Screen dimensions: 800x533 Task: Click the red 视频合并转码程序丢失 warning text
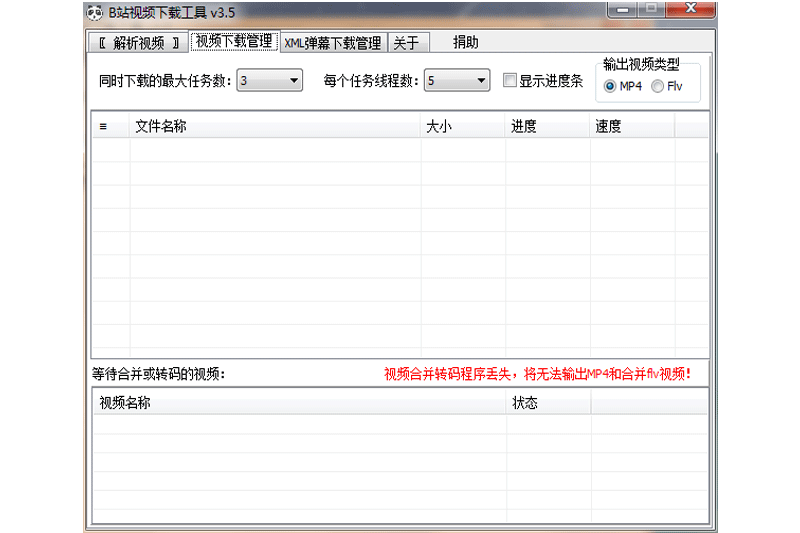coord(538,374)
